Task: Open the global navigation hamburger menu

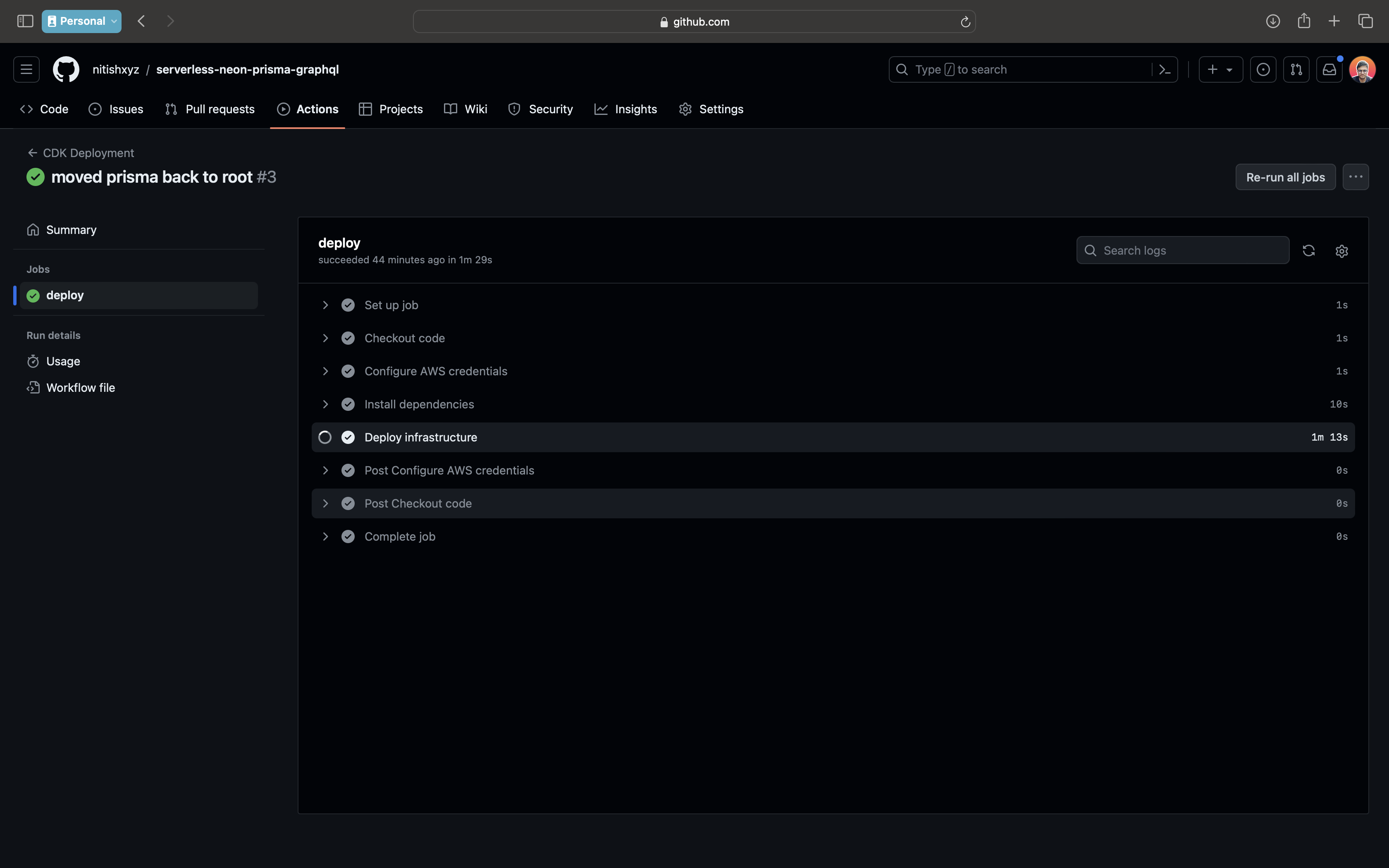Action: 26,69
